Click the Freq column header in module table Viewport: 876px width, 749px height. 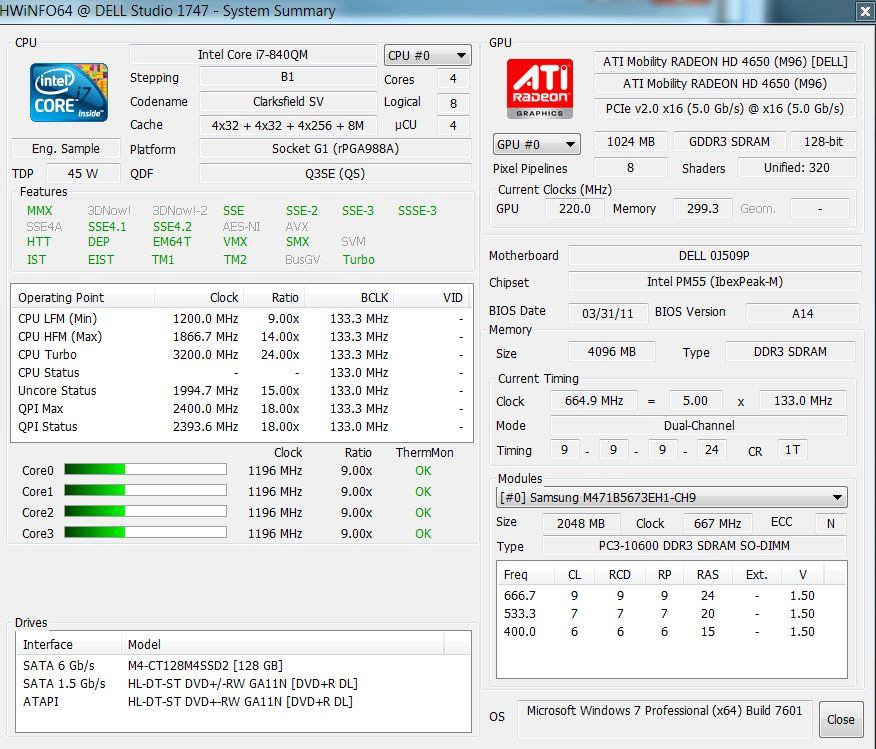point(525,574)
